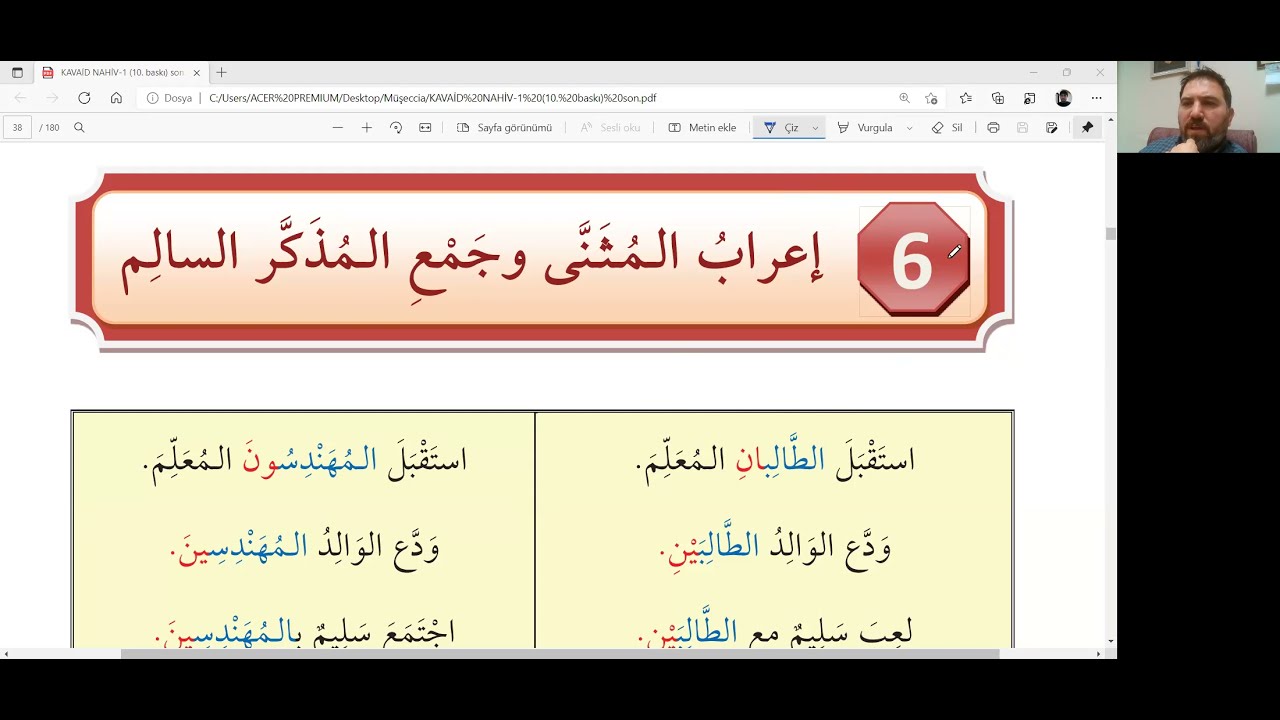Open browser Settings and more menu
This screenshot has width=1280, height=720.
(x=1096, y=98)
